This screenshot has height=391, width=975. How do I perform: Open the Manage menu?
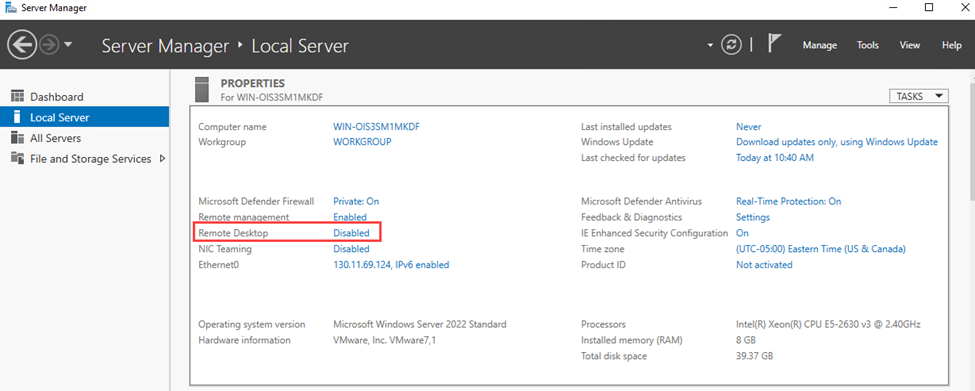(820, 45)
